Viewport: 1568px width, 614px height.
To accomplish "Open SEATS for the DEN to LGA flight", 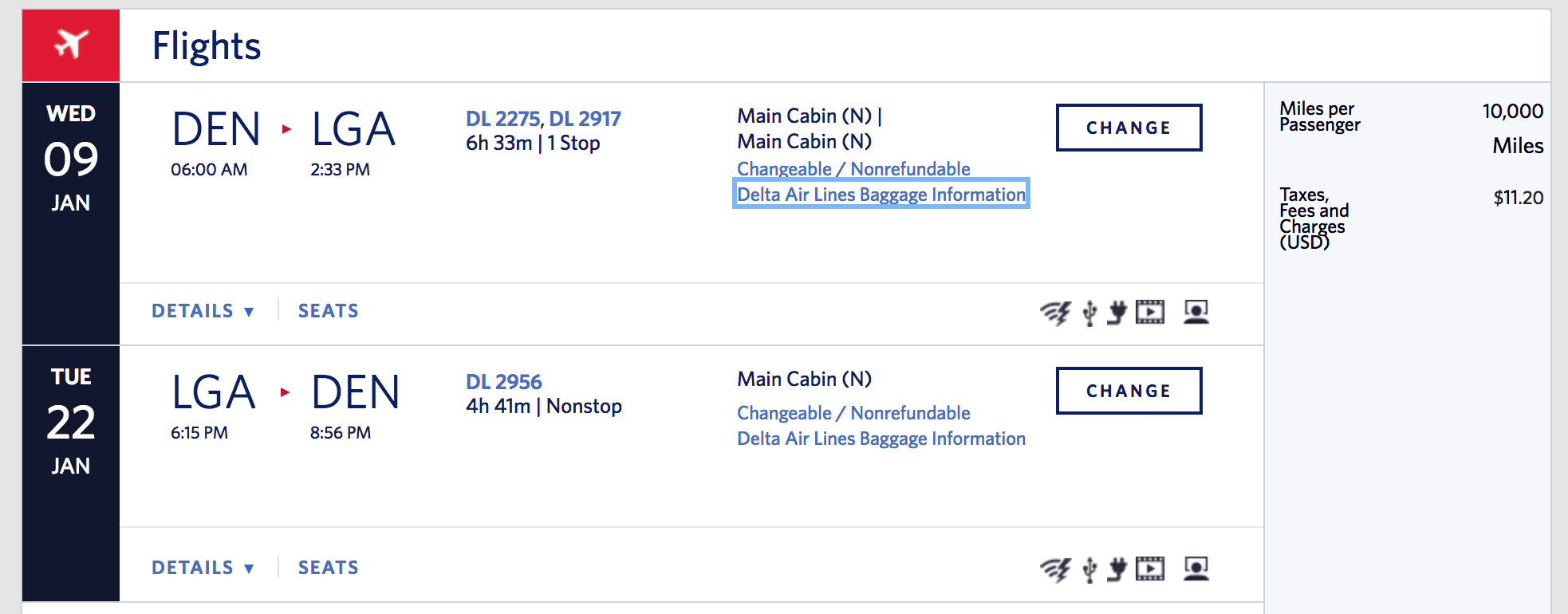I will [328, 311].
